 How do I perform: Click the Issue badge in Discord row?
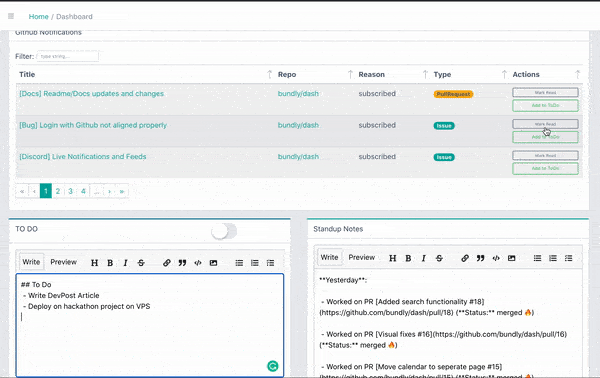point(444,157)
